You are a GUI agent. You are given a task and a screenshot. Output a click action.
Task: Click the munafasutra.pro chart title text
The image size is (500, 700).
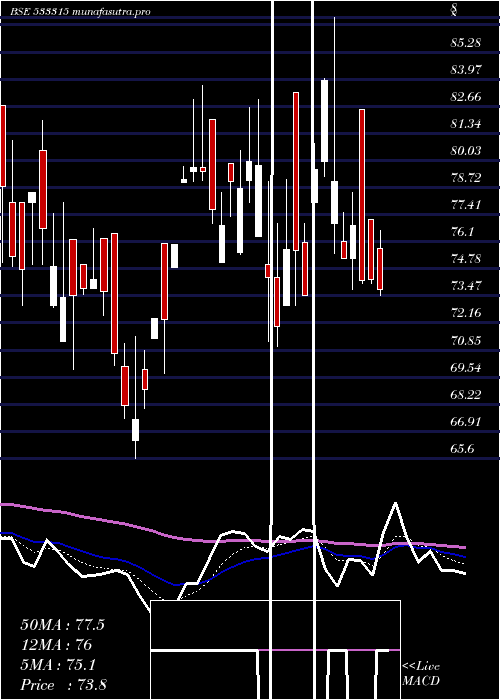[x=81, y=11]
